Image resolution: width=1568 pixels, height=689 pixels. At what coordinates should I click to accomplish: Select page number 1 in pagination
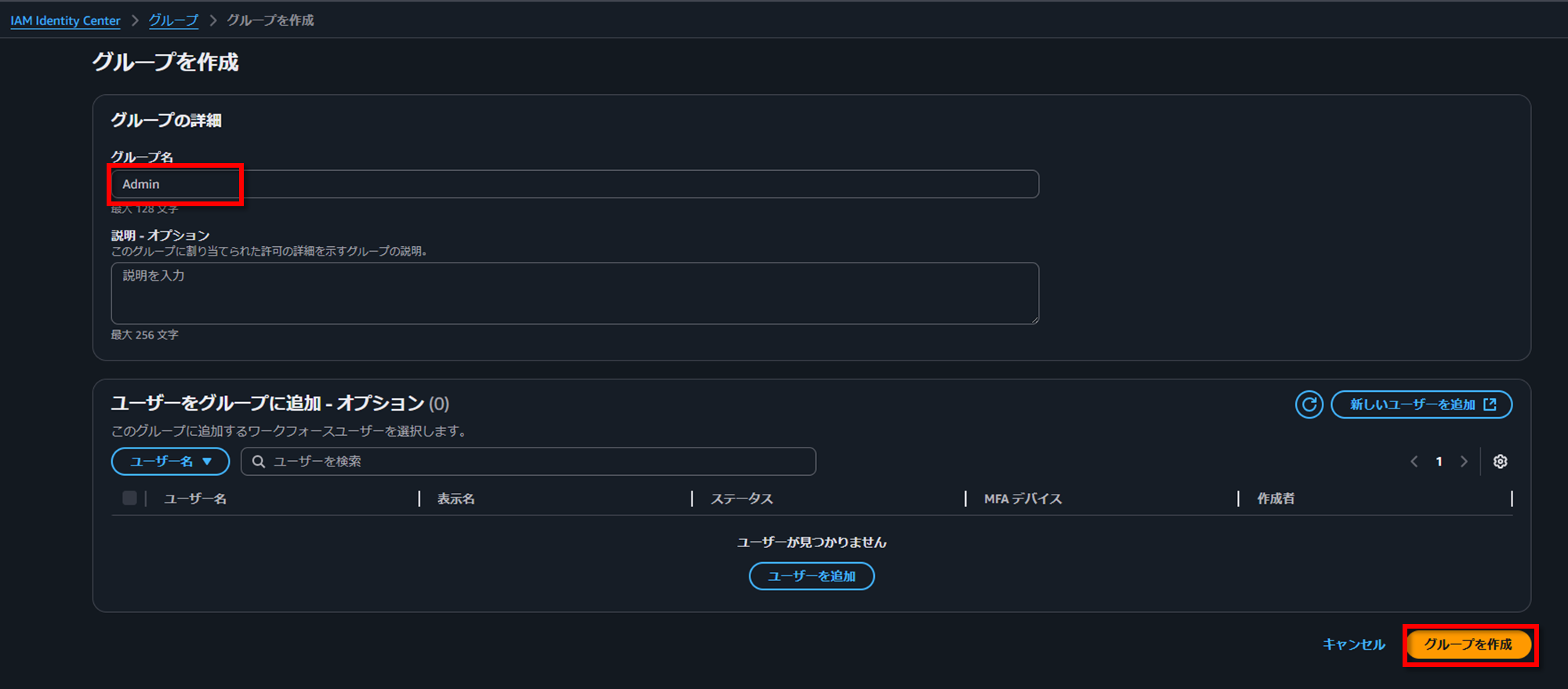pos(1439,462)
